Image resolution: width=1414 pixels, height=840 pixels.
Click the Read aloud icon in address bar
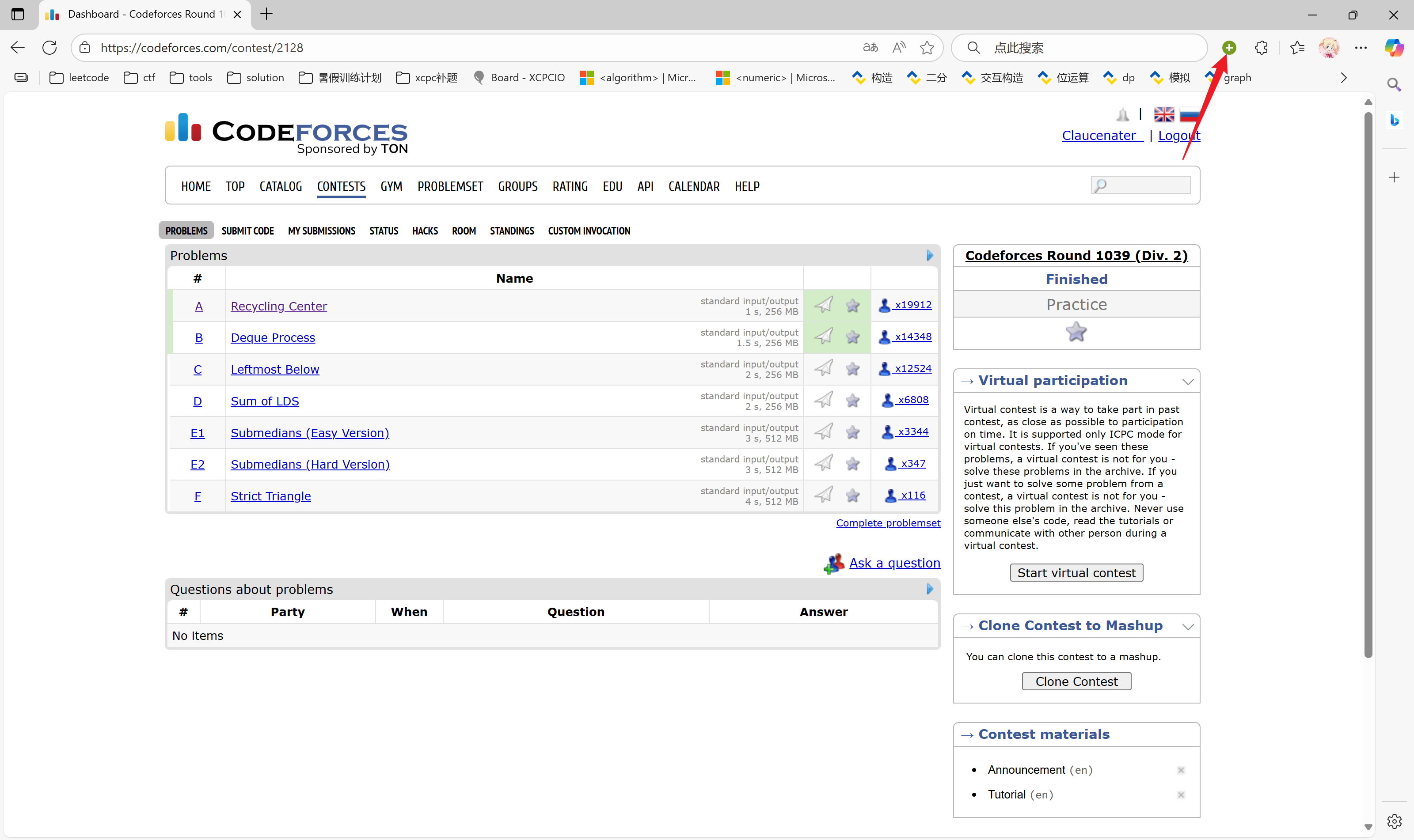point(899,48)
